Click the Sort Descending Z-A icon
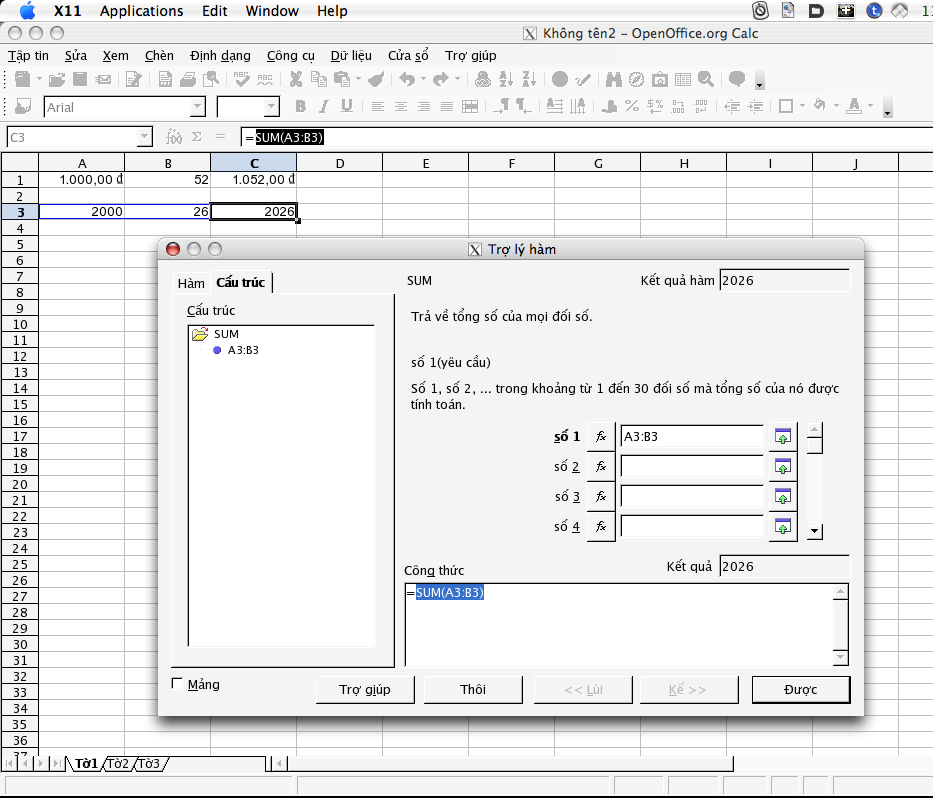 (x=529, y=79)
